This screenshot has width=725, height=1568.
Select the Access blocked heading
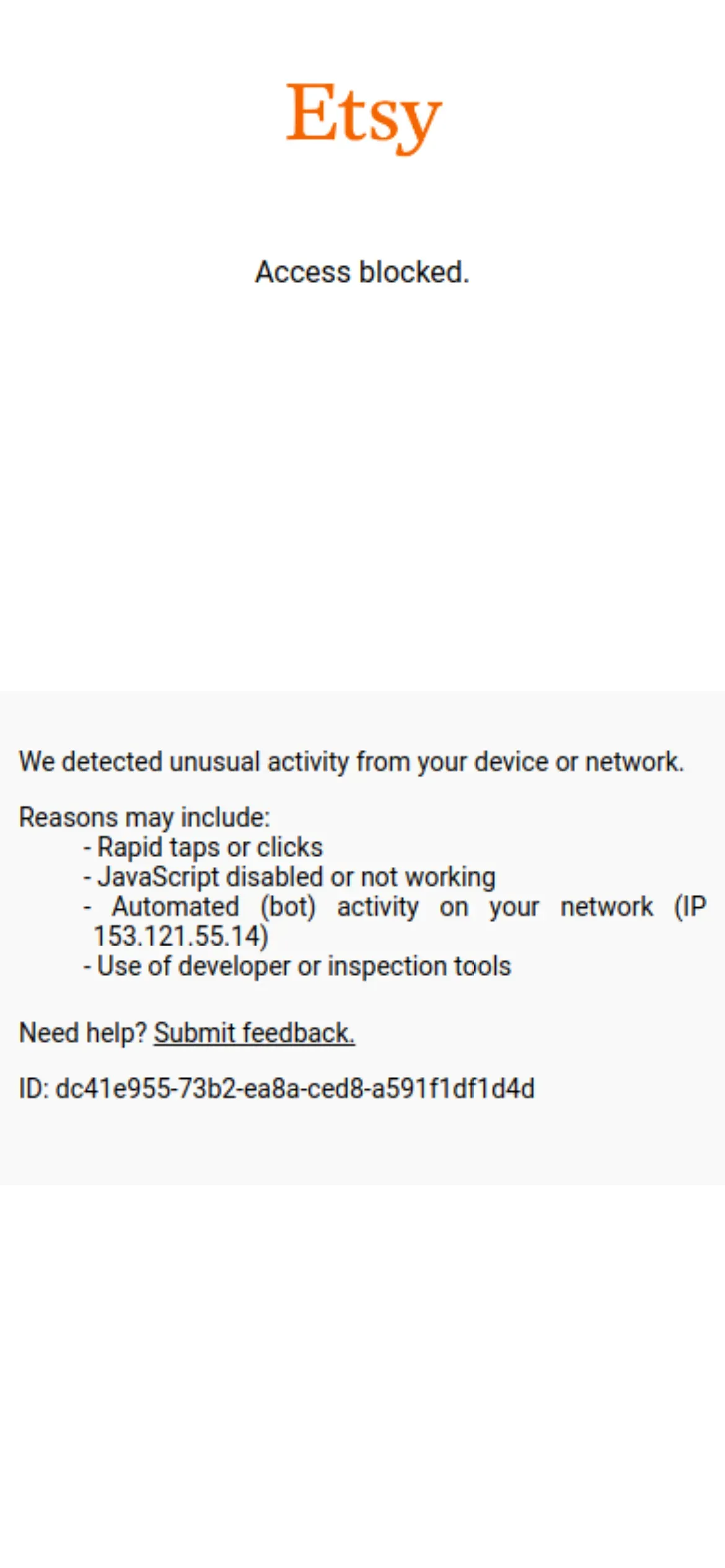[362, 272]
